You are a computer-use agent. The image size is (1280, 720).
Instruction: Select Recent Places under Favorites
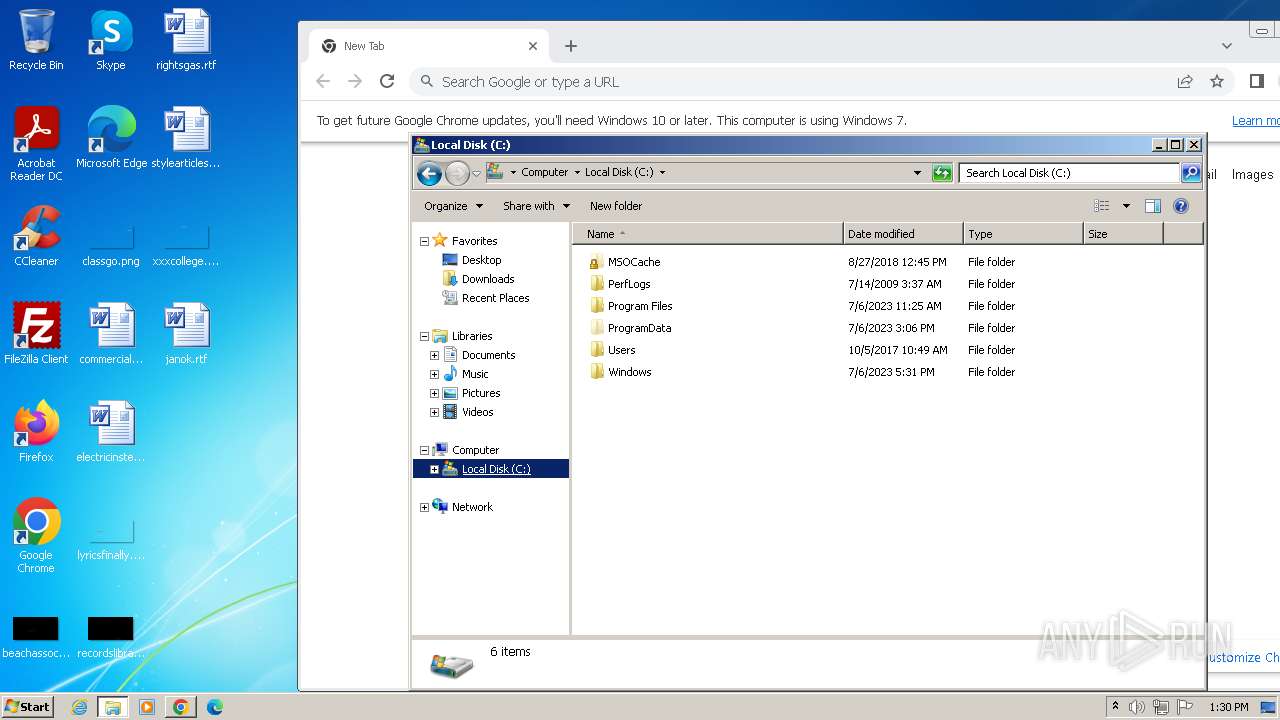[495, 298]
